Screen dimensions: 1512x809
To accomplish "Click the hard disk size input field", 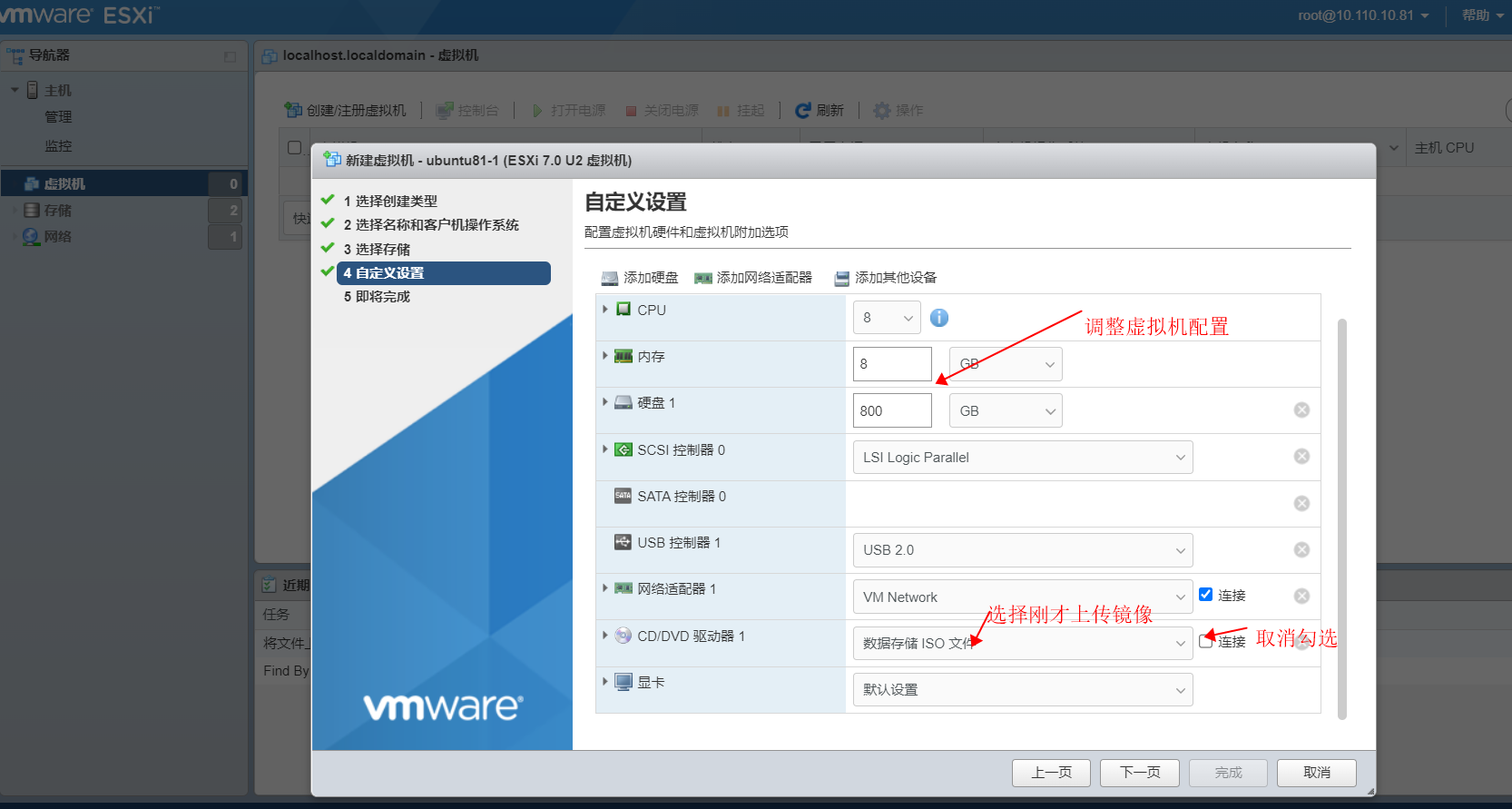I will pyautogui.click(x=892, y=410).
